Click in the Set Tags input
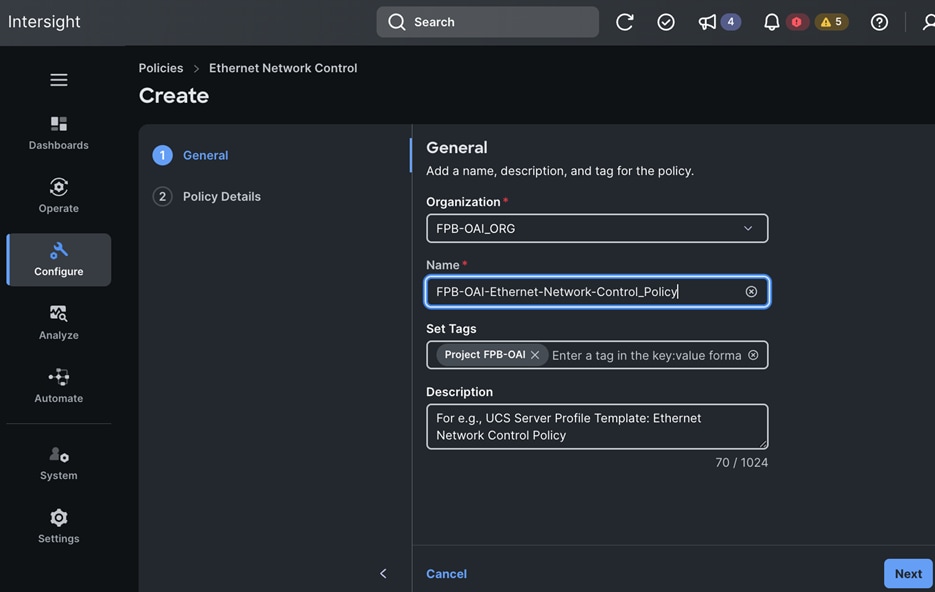The height and width of the screenshot is (592, 935). pos(646,355)
